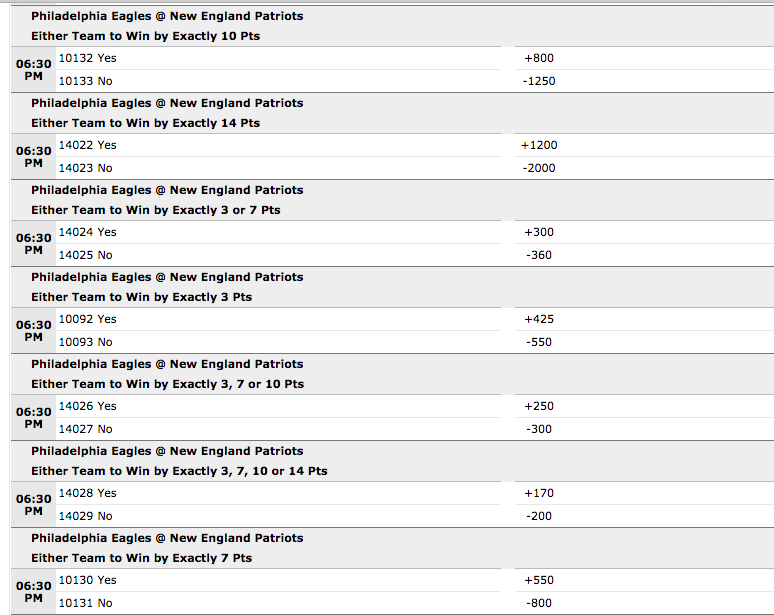
Task: Pick +550 odds for 10130 Yes
Action: pyautogui.click(x=539, y=580)
